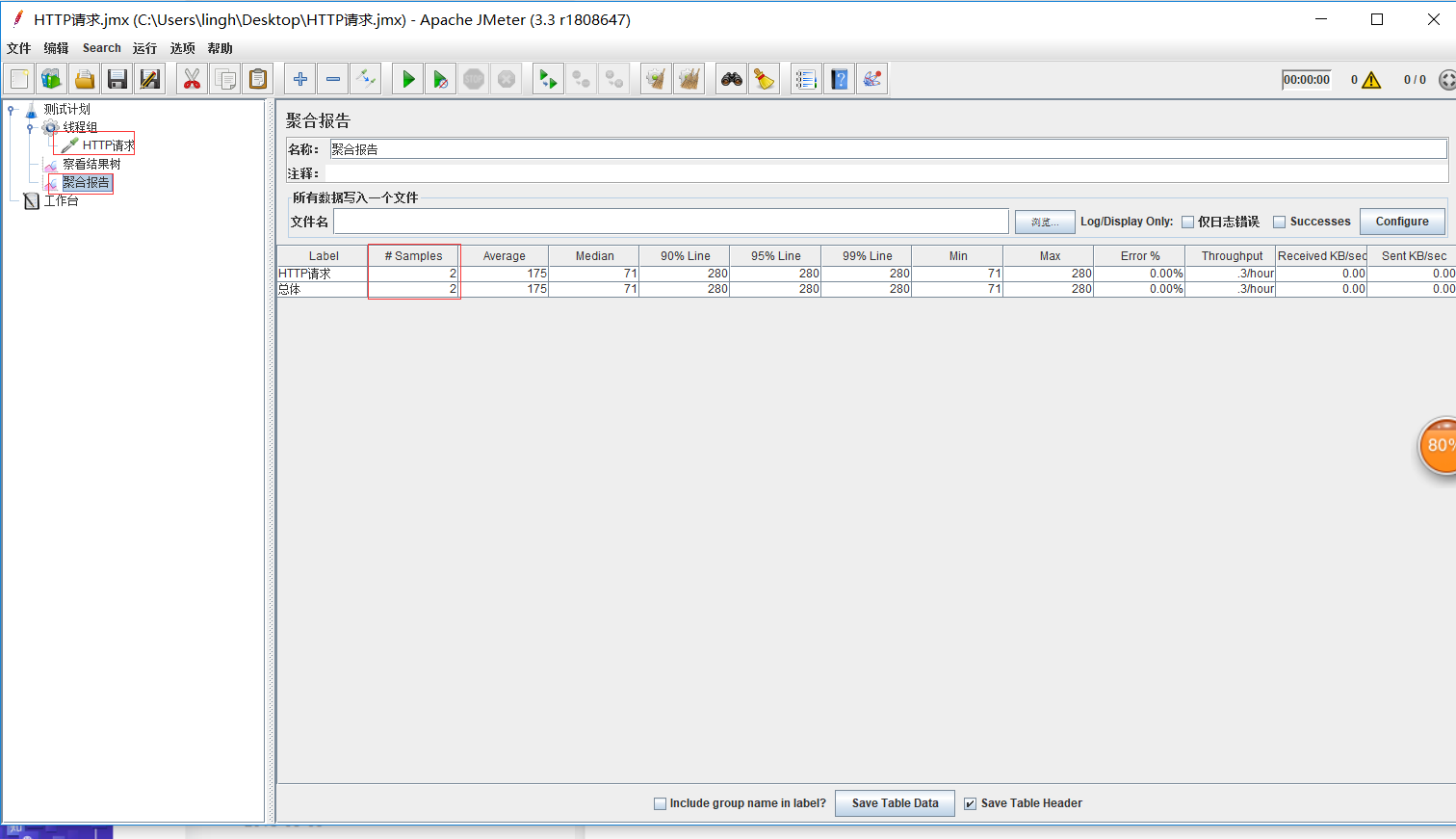Viewport: 1456px width, 839px height.
Task: Focus the 名称 name field
Action: tap(888, 149)
